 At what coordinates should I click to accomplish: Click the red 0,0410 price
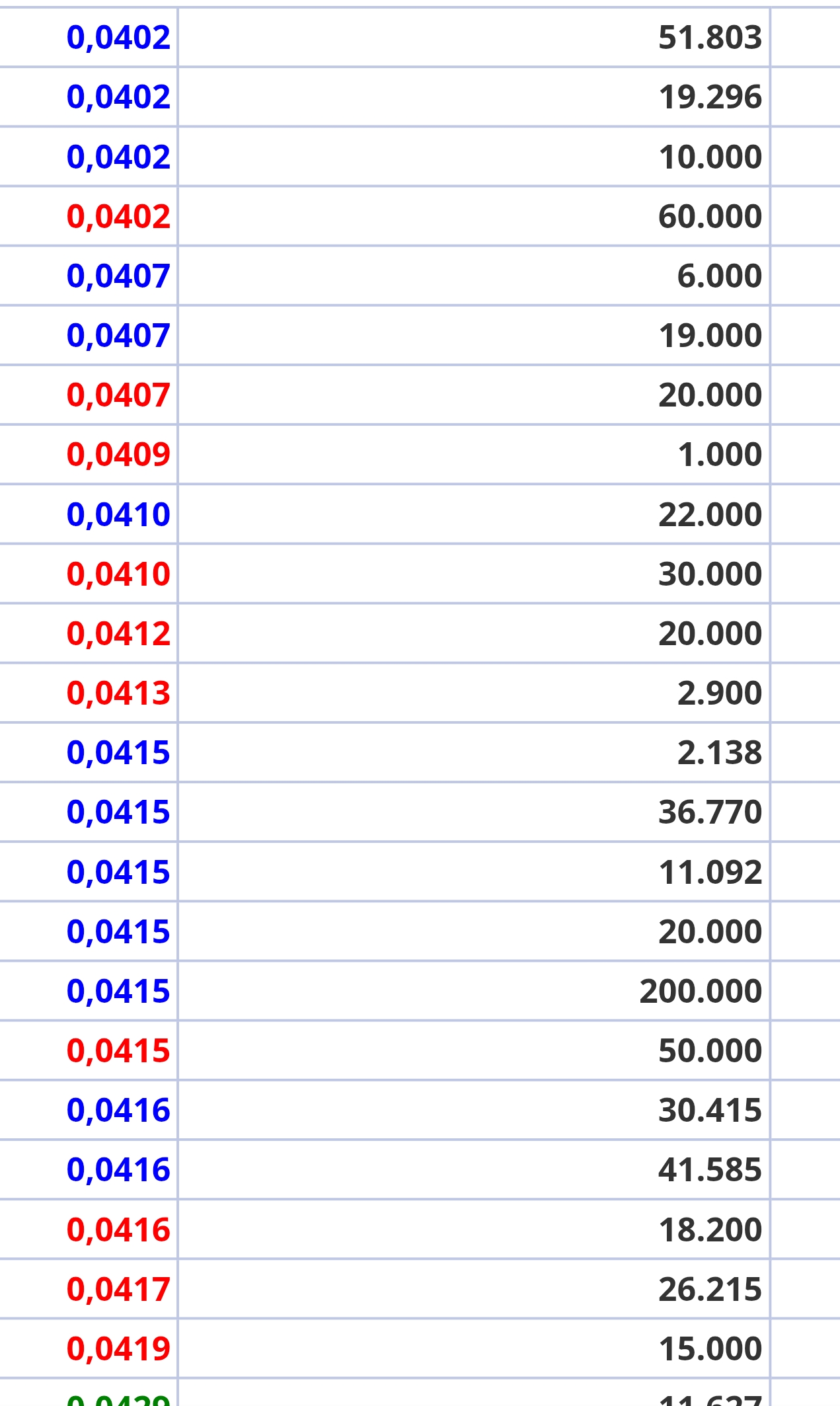[x=118, y=574]
